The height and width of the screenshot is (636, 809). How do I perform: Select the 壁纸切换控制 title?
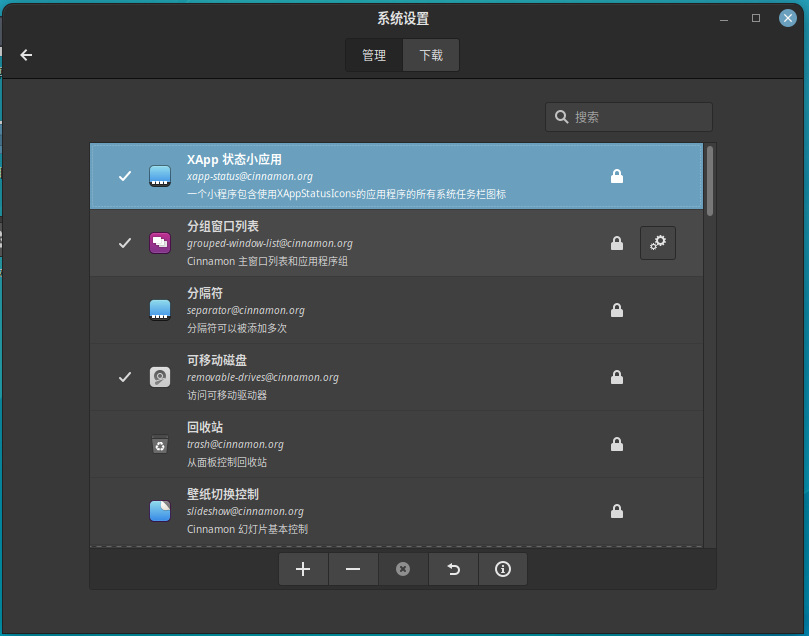pyautogui.click(x=223, y=495)
